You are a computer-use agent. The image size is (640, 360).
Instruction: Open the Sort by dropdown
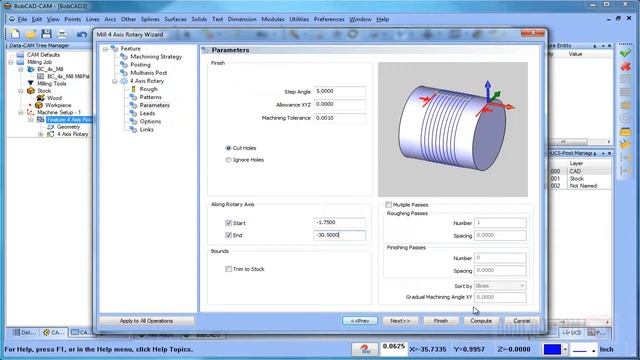click(500, 286)
